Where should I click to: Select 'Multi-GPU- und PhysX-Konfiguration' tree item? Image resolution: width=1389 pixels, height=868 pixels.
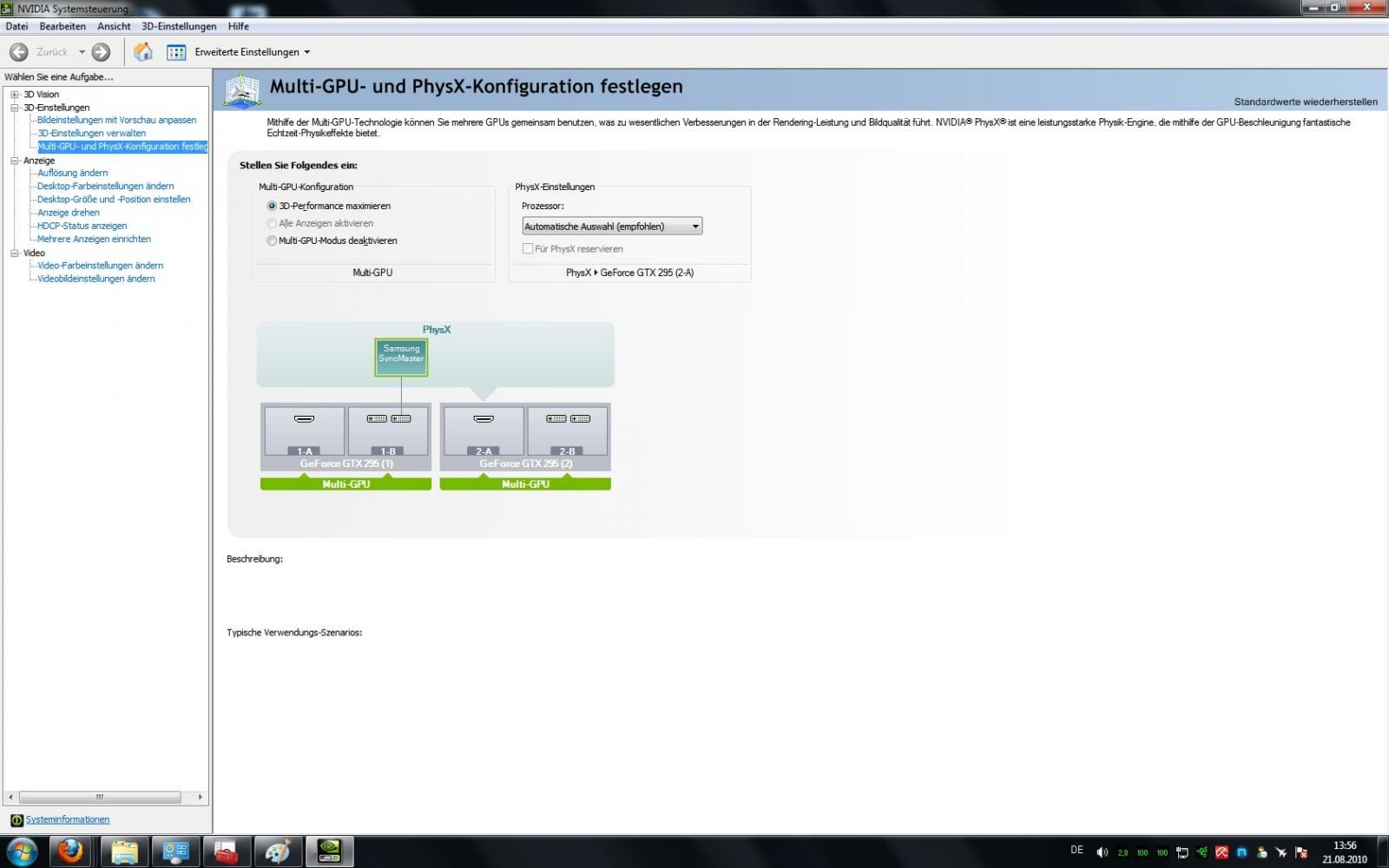point(122,147)
